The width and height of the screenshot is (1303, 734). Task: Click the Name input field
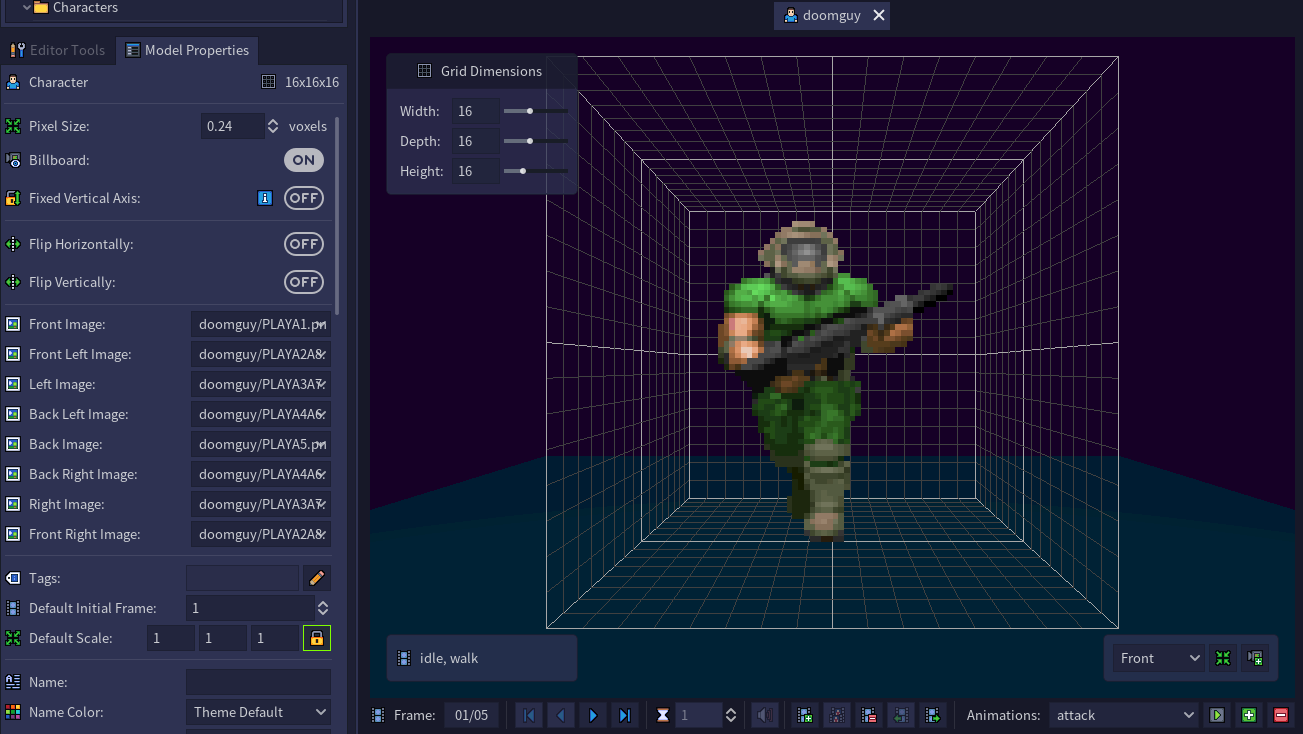258,682
